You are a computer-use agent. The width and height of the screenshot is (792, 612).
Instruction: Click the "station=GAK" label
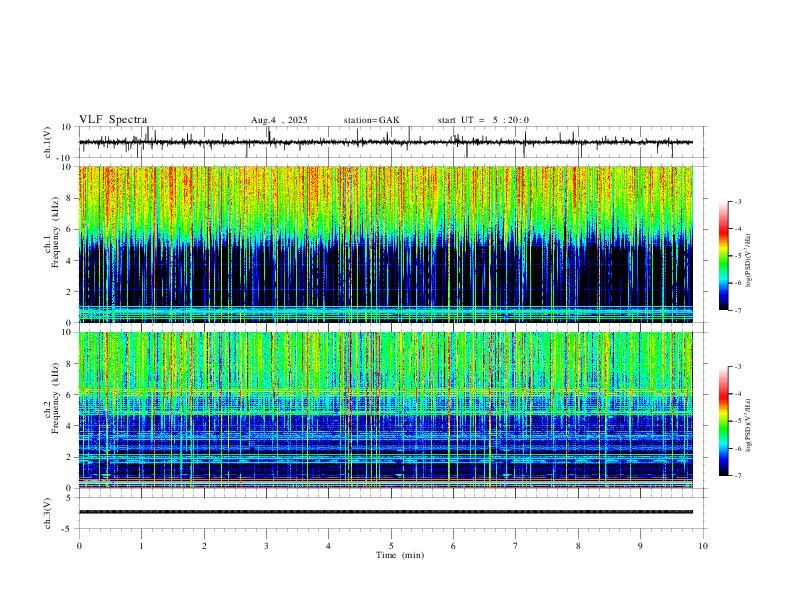(371, 120)
